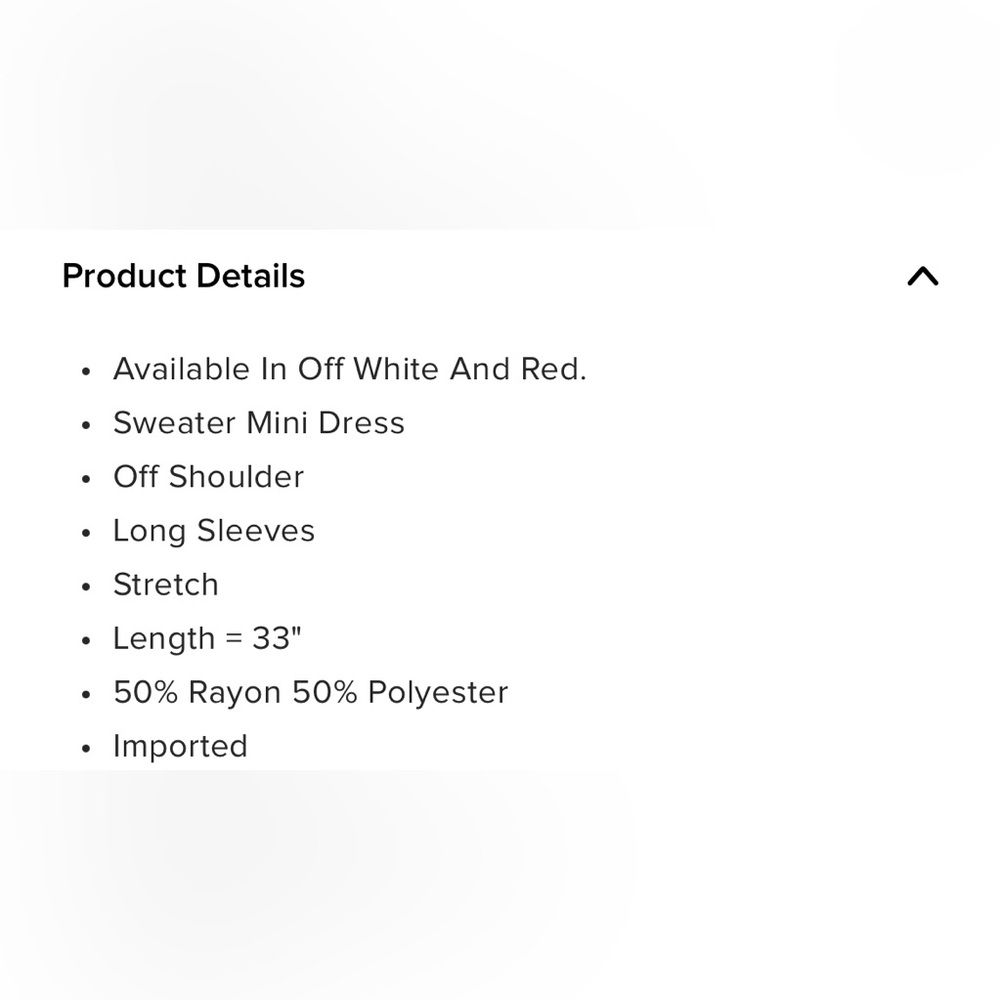Select the Stretch detail item
Viewport: 1000px width, 1000px height.
(165, 585)
